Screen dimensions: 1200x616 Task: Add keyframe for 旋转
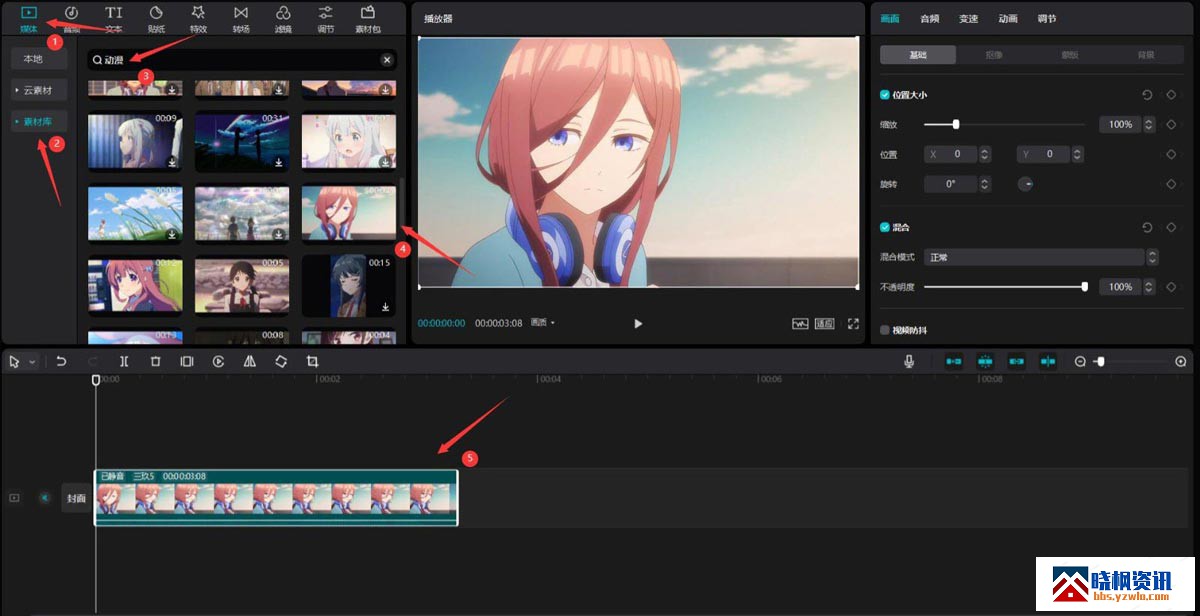click(1171, 184)
